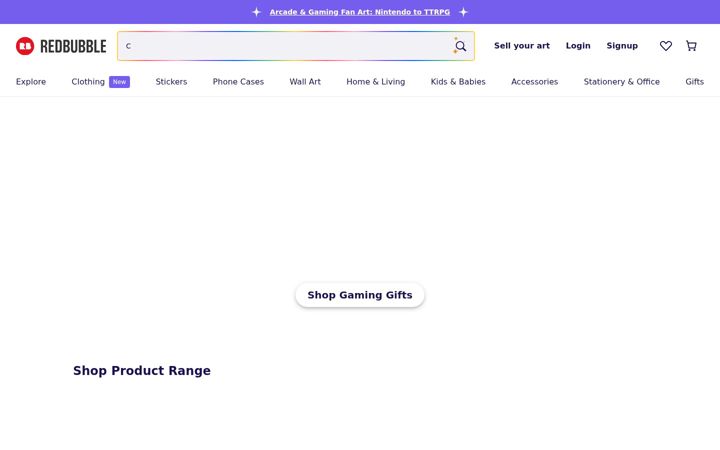Open the Stationery & Office category
Viewport: 720px width, 450px height.
pos(621,82)
